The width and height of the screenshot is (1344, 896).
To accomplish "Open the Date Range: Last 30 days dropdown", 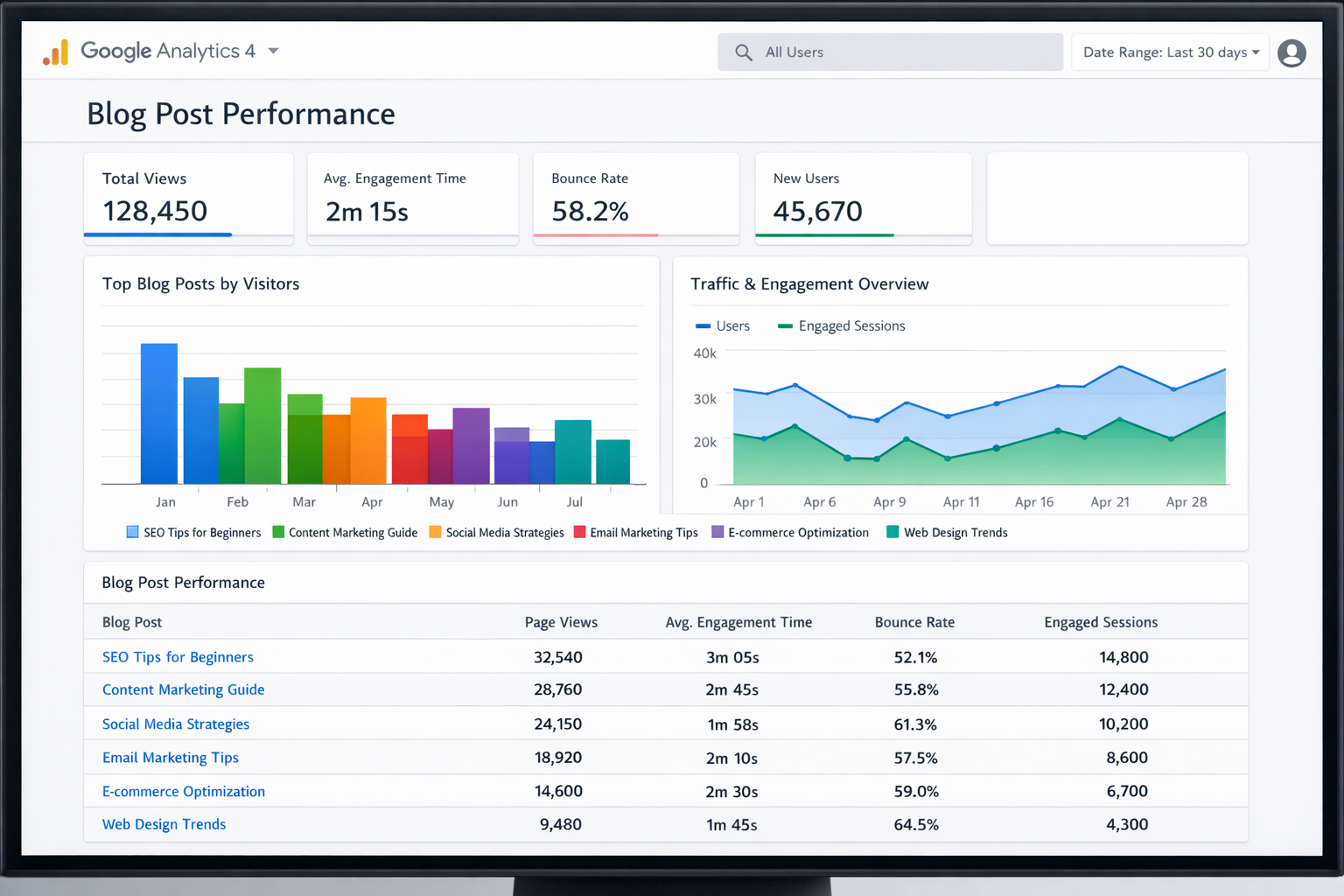I will tap(1170, 52).
